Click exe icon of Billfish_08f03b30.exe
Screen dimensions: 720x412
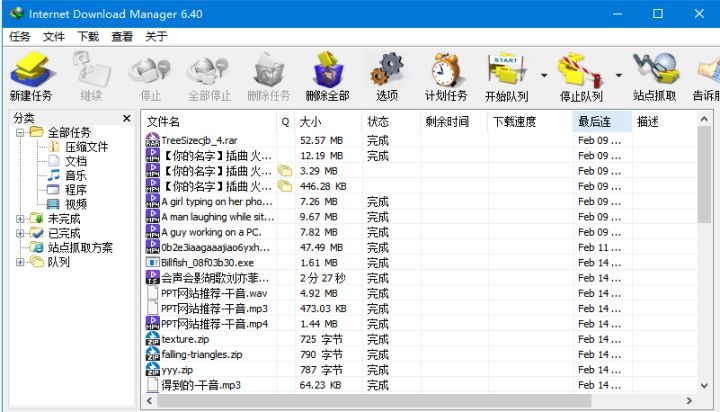(152, 263)
